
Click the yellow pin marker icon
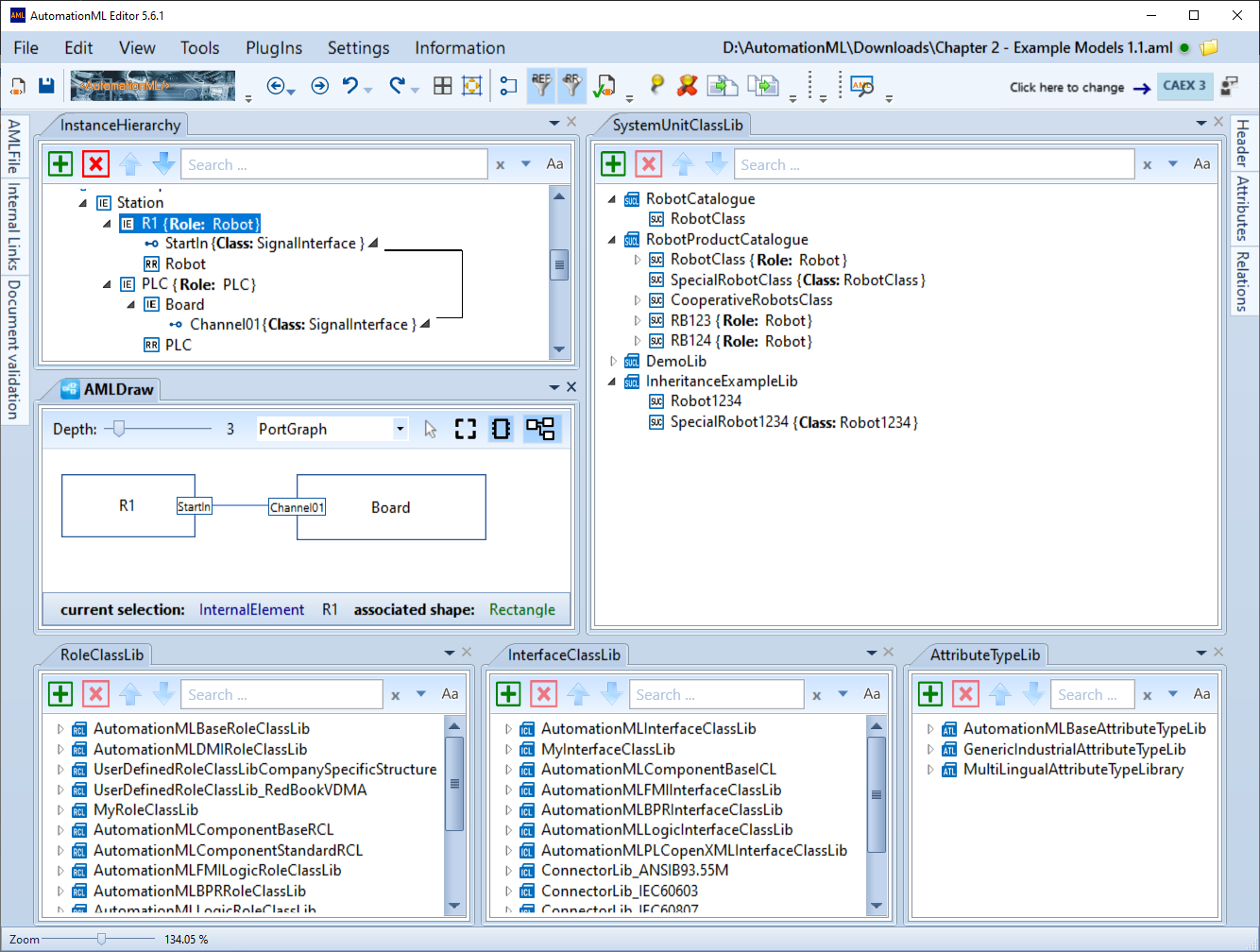click(x=657, y=85)
